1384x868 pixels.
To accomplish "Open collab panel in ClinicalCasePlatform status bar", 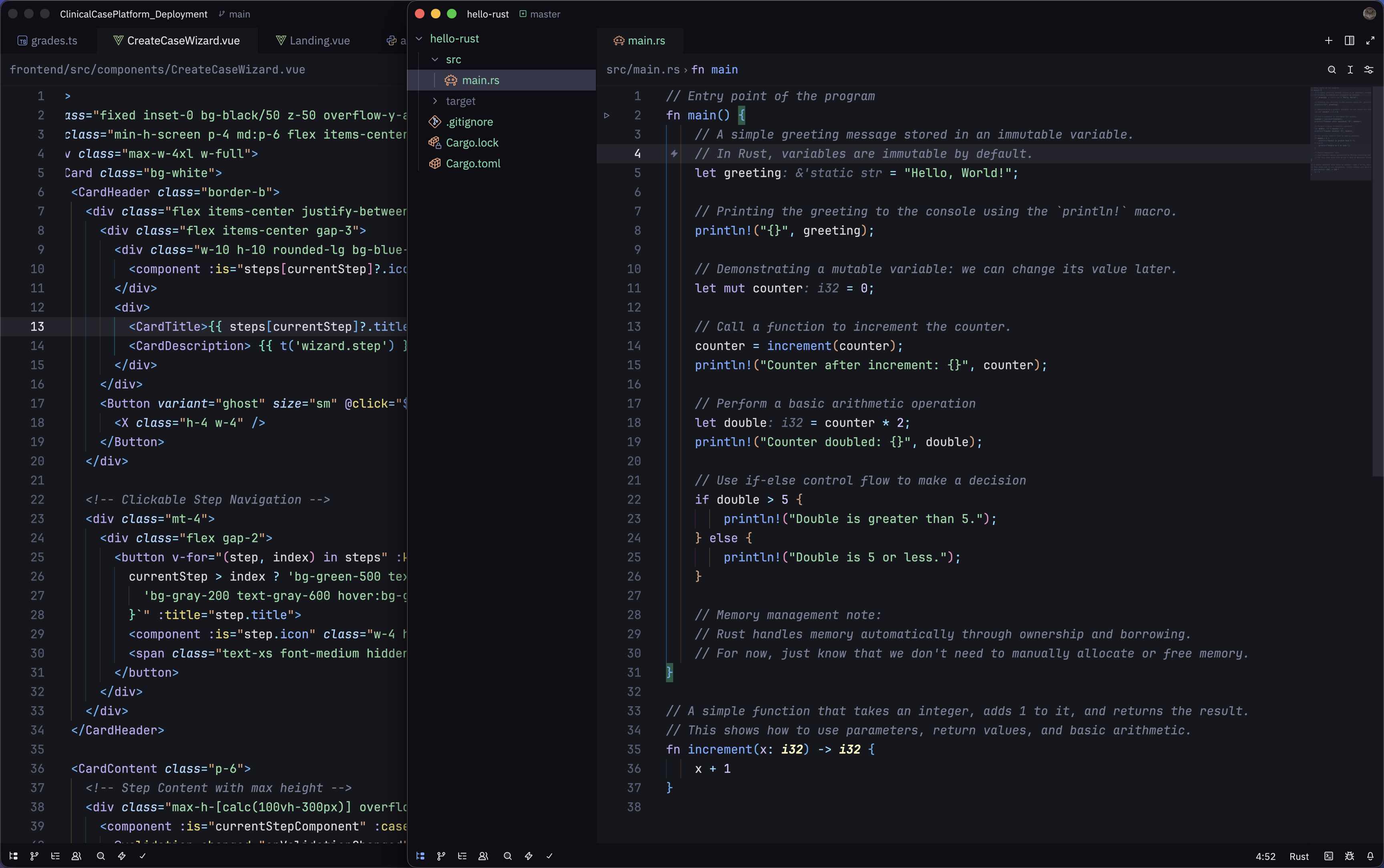I will click(x=76, y=856).
